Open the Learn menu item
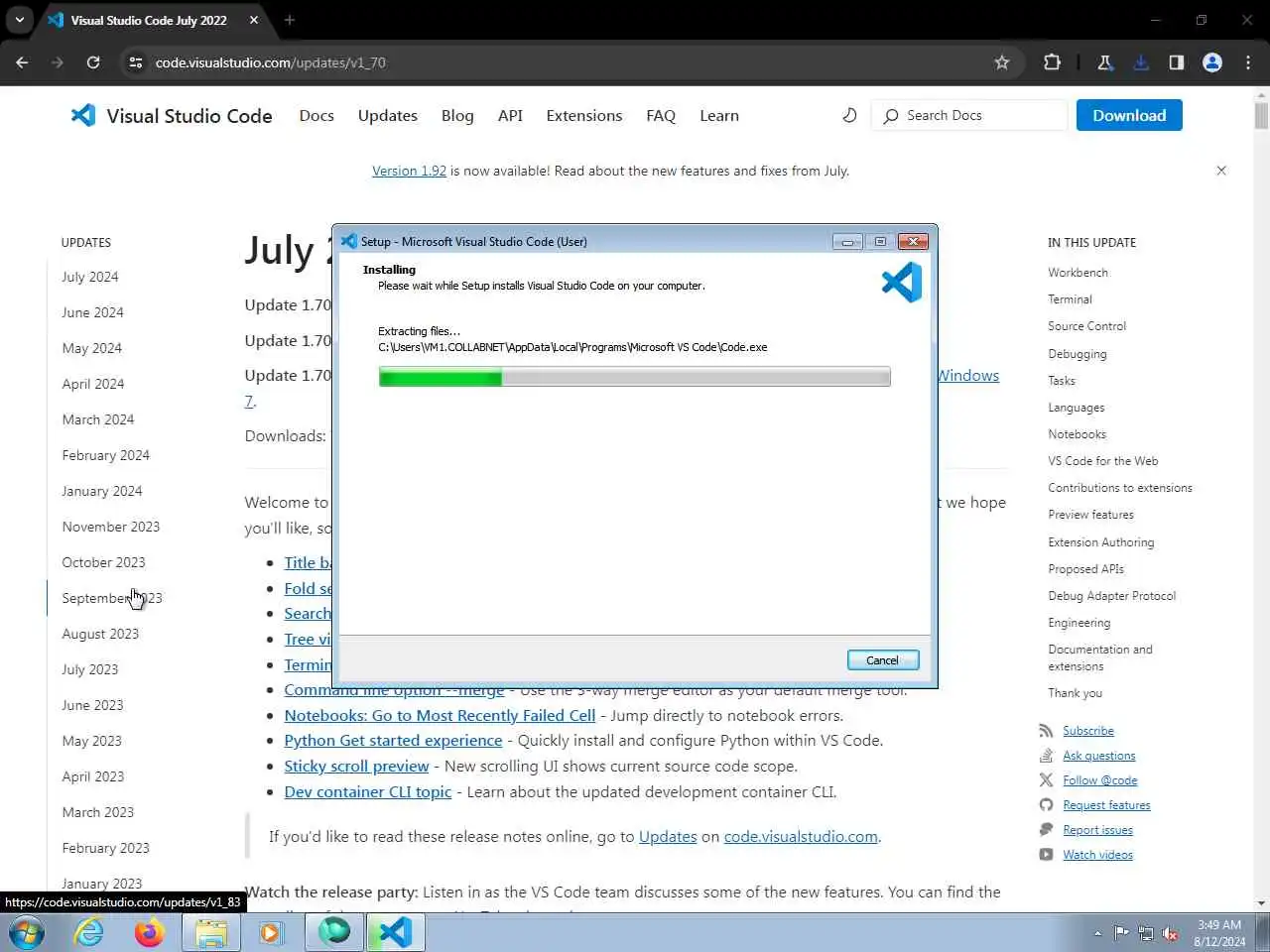This screenshot has width=1270, height=952. [719, 116]
